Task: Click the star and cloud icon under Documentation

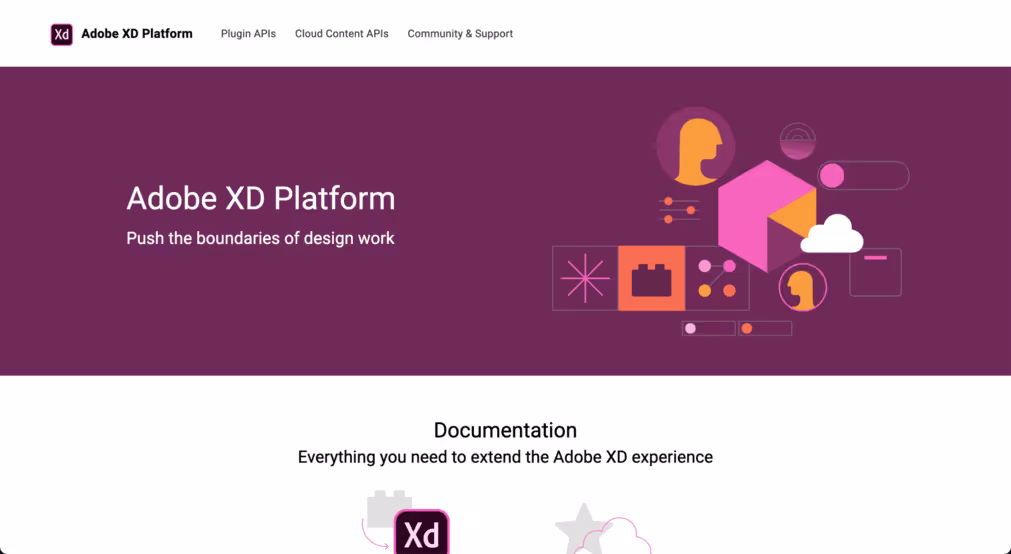Action: click(603, 529)
